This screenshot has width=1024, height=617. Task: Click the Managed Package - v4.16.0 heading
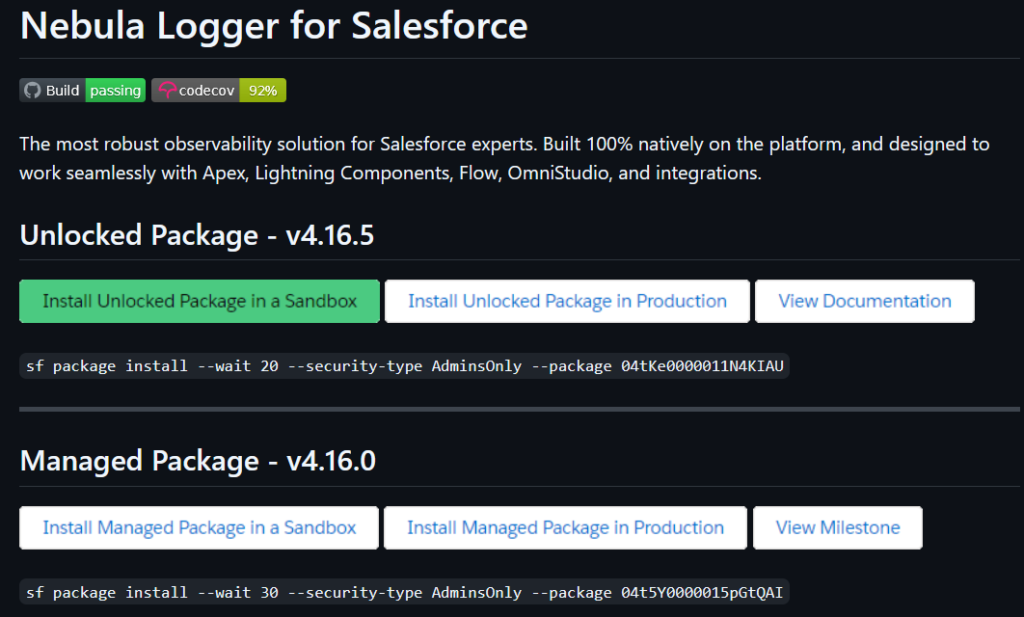tap(197, 461)
